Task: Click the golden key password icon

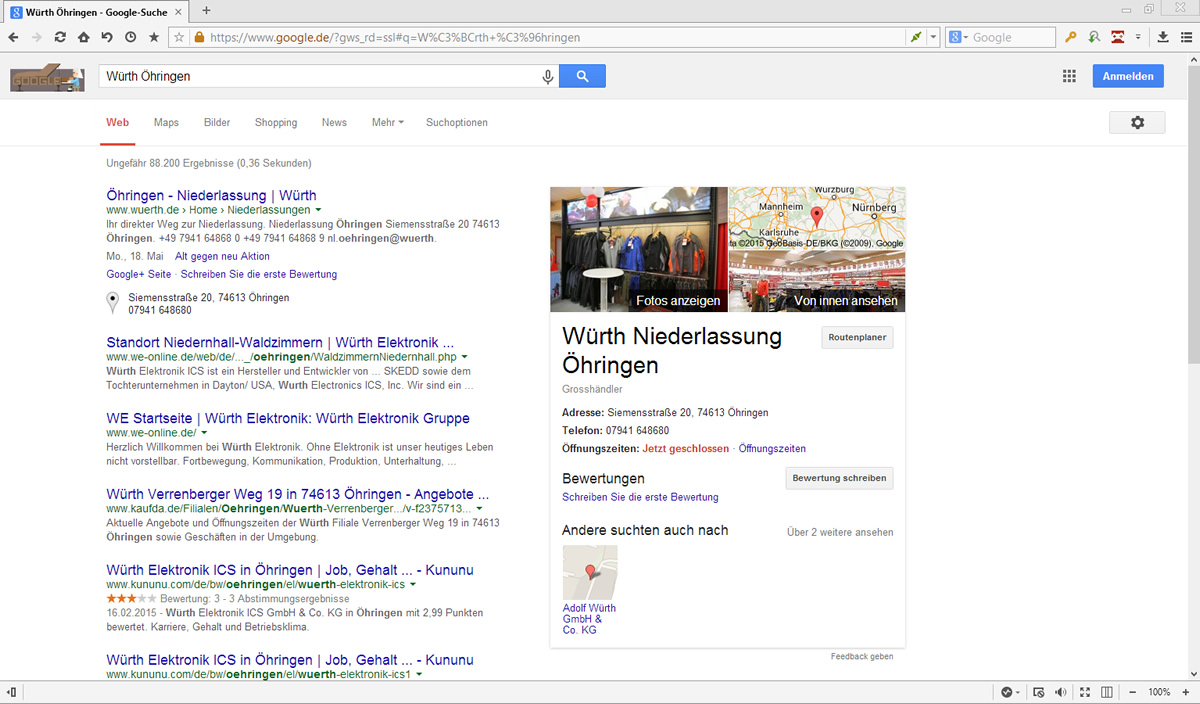Action: 1070,37
